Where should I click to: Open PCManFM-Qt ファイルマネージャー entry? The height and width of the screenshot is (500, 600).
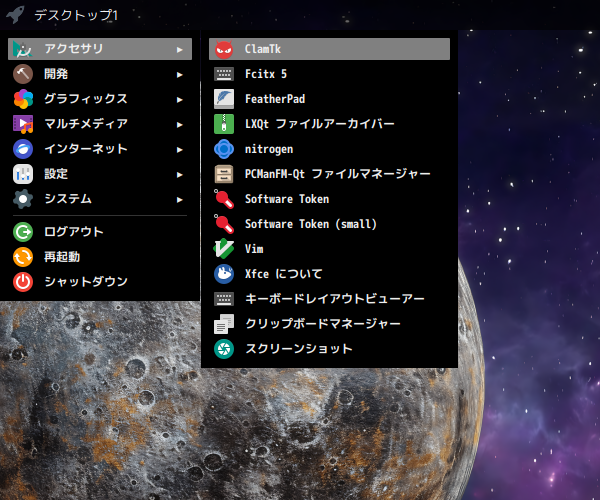(329, 174)
